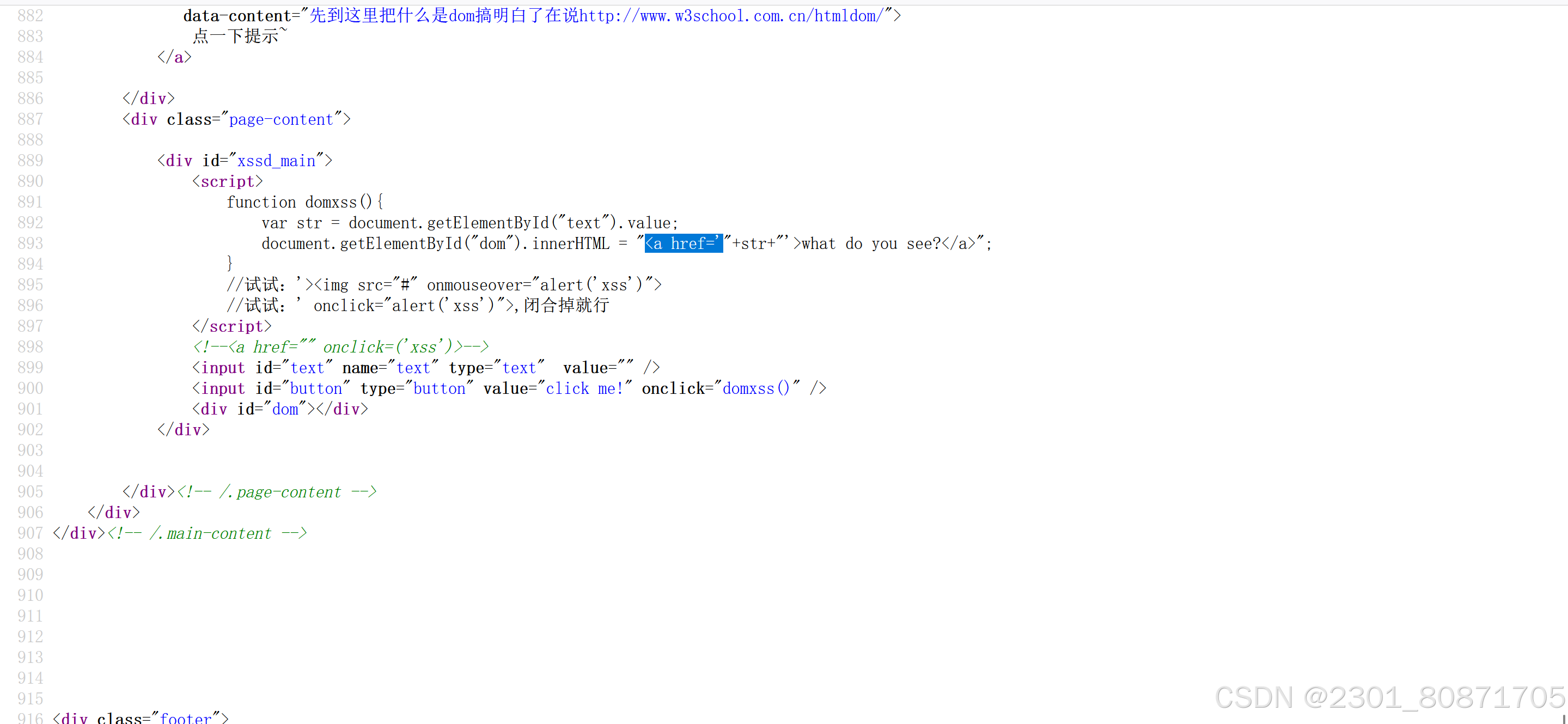Screen dimensions: 1568x724
Task: Click the 'xssd_main' id value
Action: tap(276, 161)
